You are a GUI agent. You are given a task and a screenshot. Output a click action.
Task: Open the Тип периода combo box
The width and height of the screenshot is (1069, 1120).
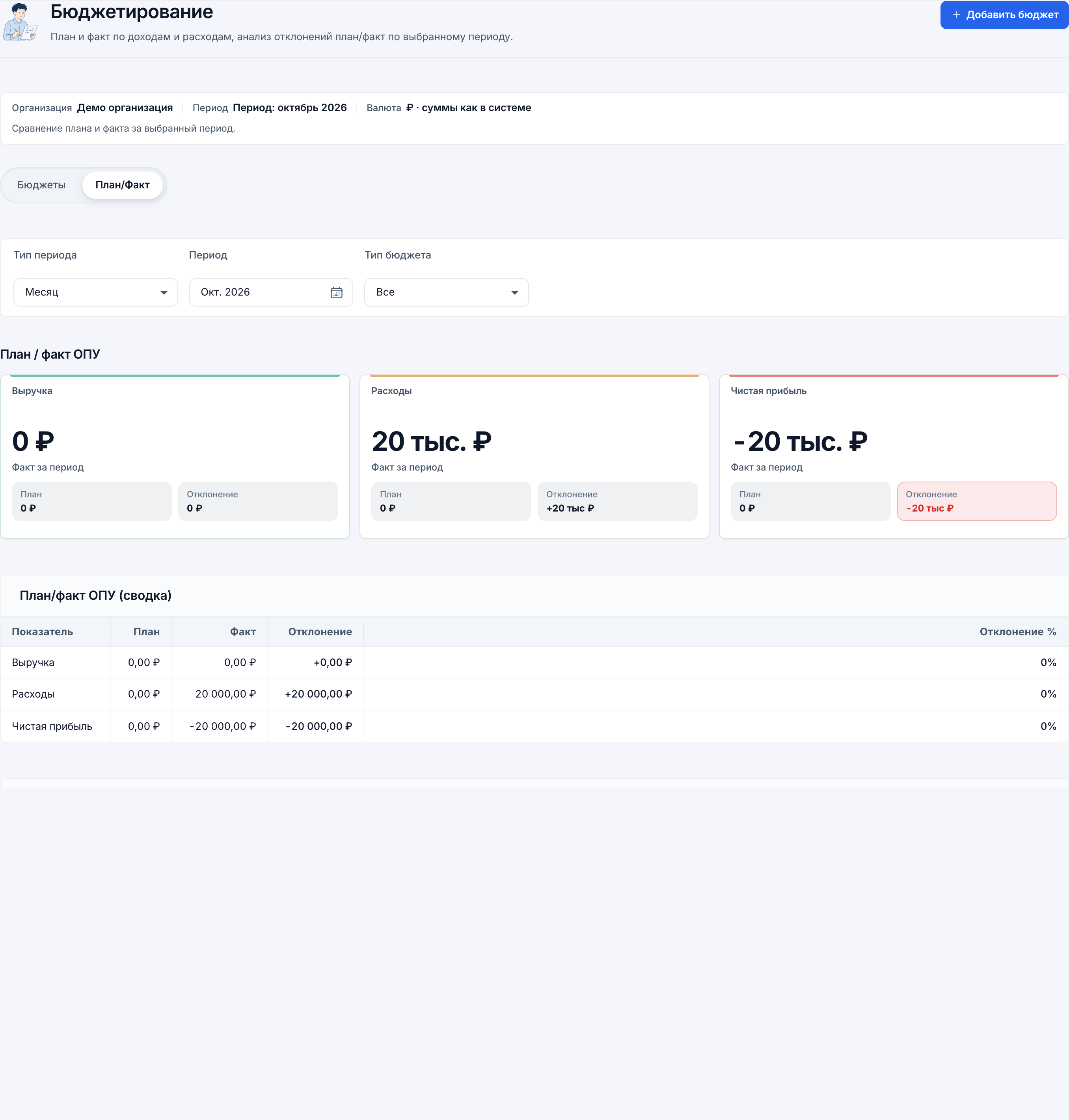tap(96, 292)
